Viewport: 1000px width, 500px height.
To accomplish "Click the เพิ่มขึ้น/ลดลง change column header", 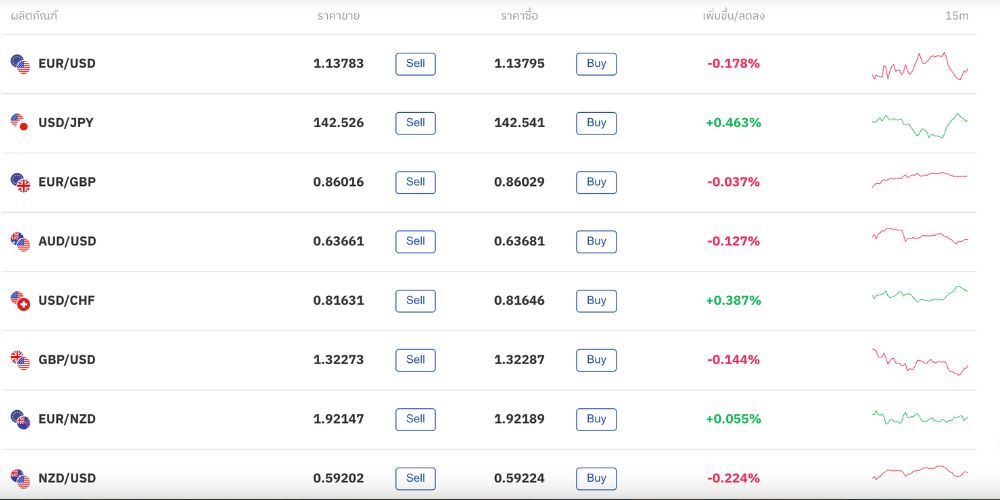I will (734, 16).
